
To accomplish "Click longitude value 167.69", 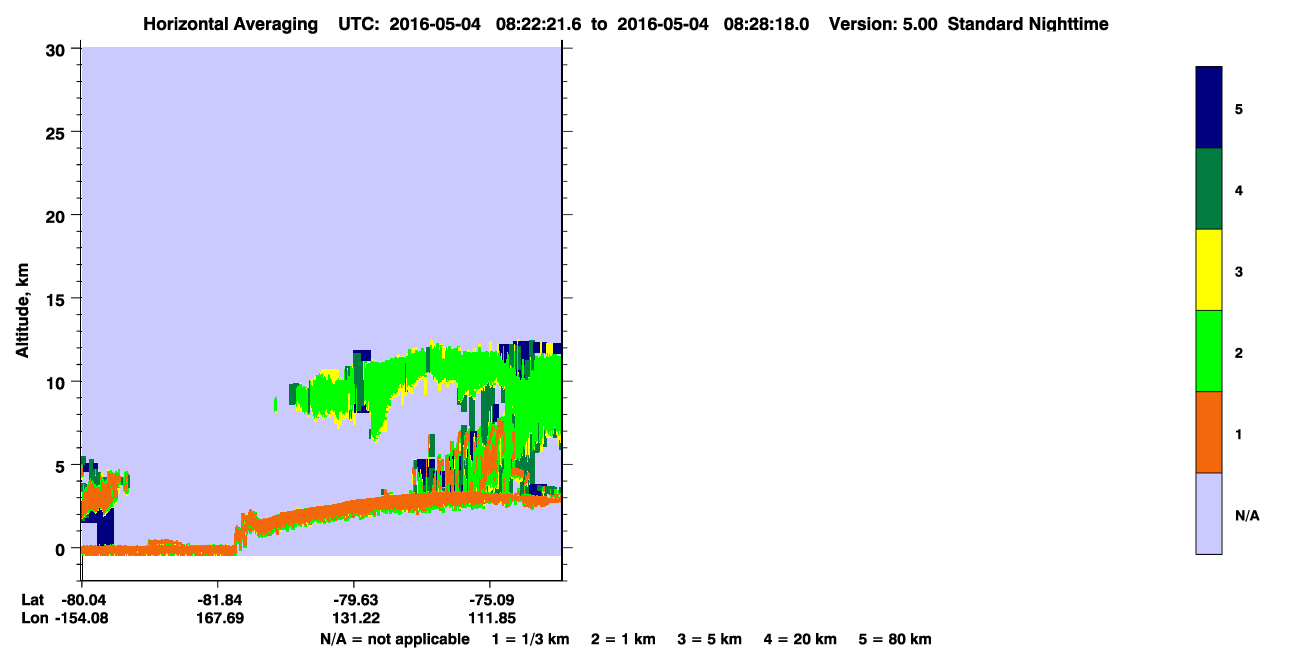I will coord(219,618).
